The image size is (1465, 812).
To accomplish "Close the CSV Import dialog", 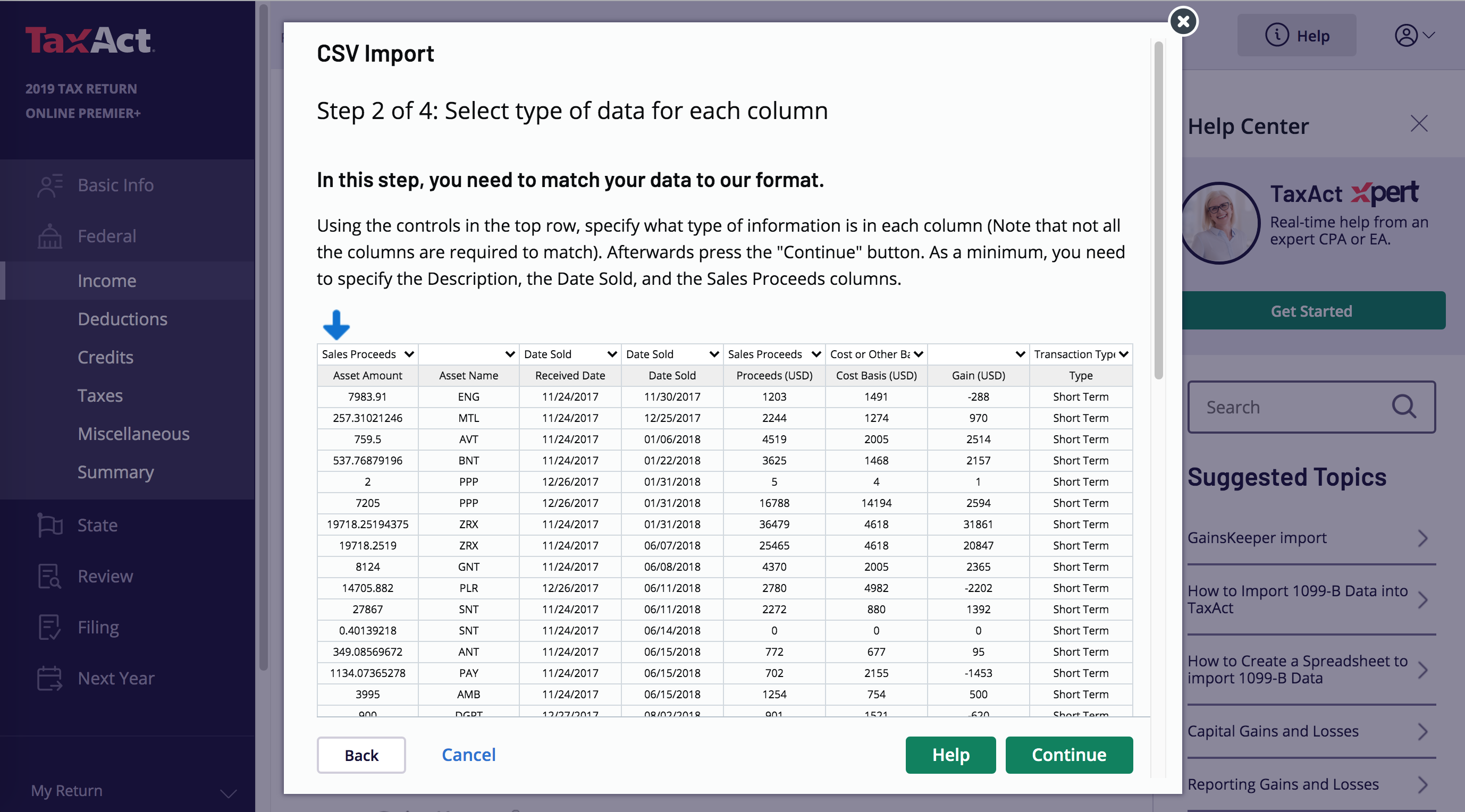I will point(1183,22).
